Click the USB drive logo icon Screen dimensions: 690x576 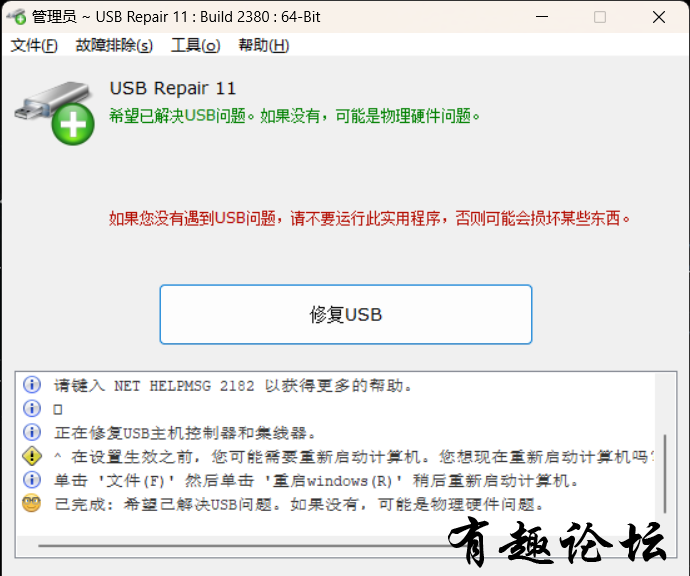[x=55, y=113]
